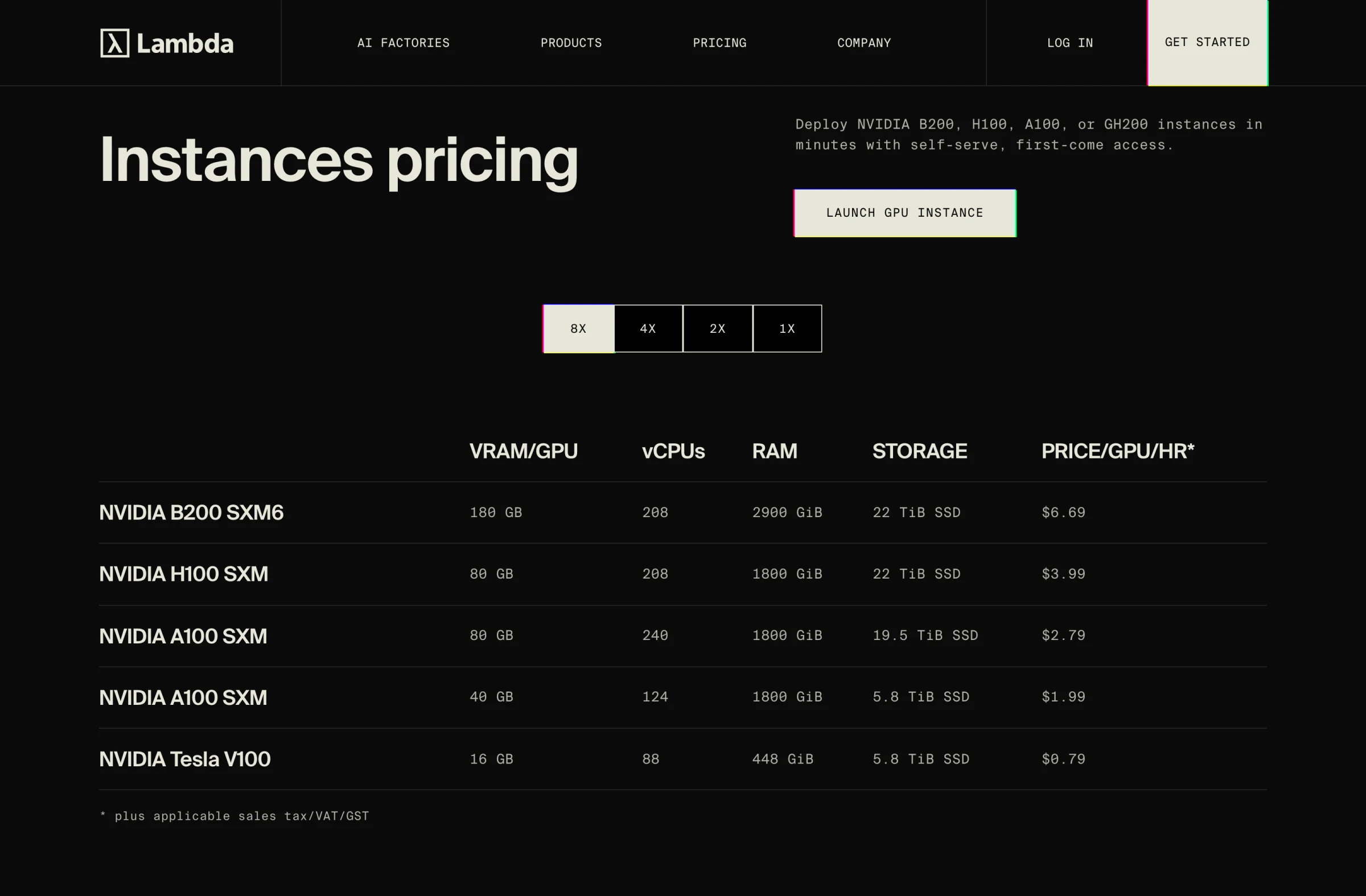
Task: Click the 2900 GiB RAM value
Action: [x=787, y=512]
